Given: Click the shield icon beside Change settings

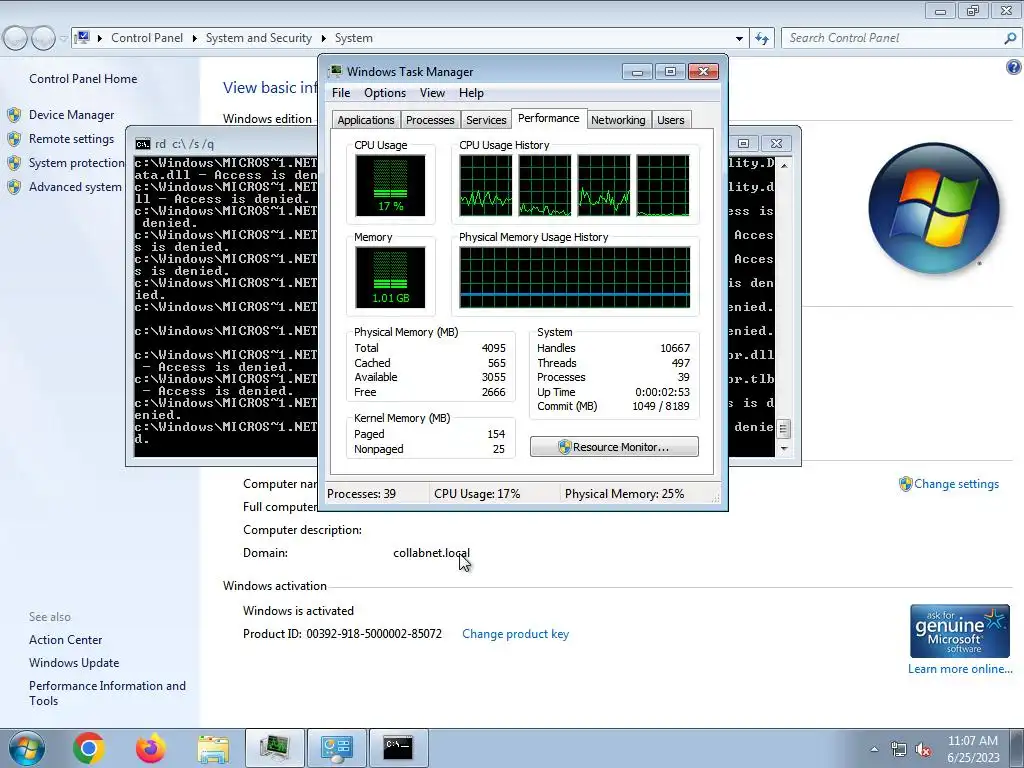Looking at the screenshot, I should [x=905, y=484].
